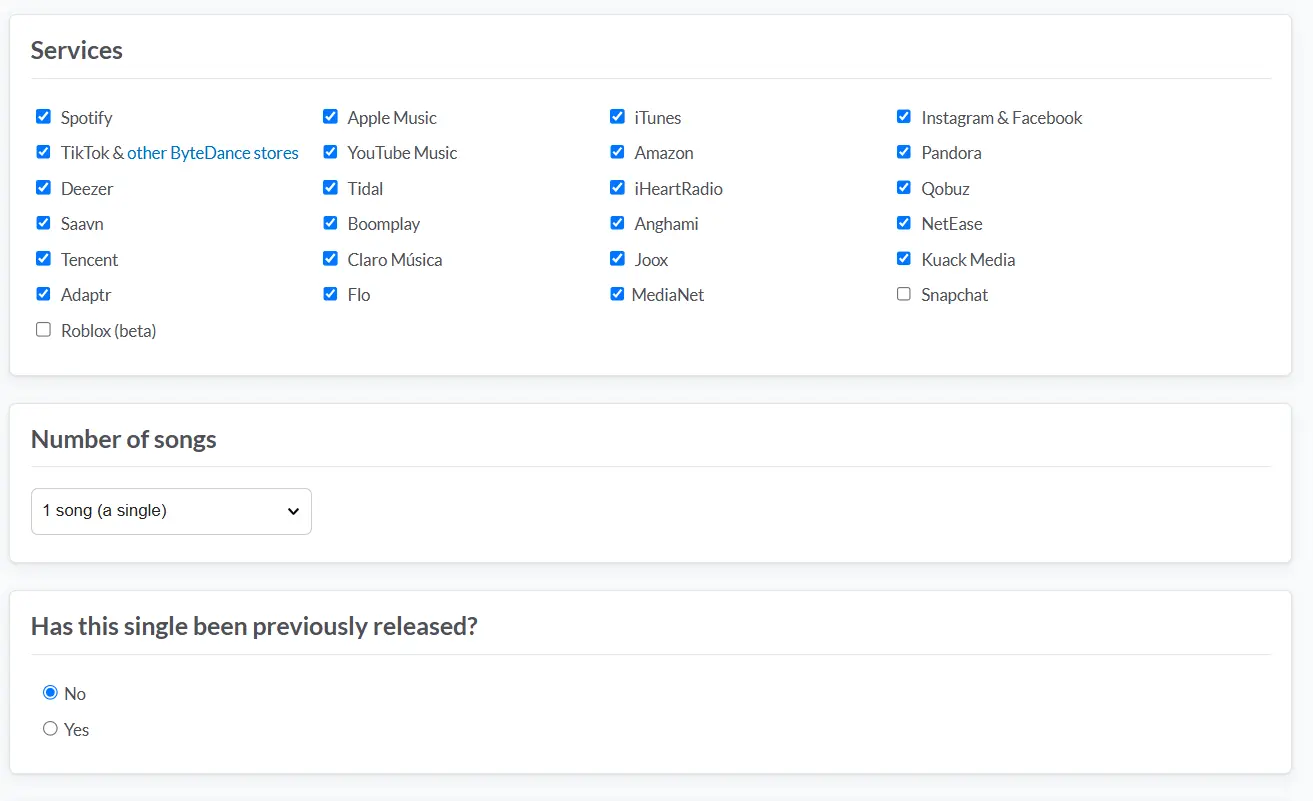Uncheck the Tencent checkbox
1313x801 pixels.
pos(43,259)
